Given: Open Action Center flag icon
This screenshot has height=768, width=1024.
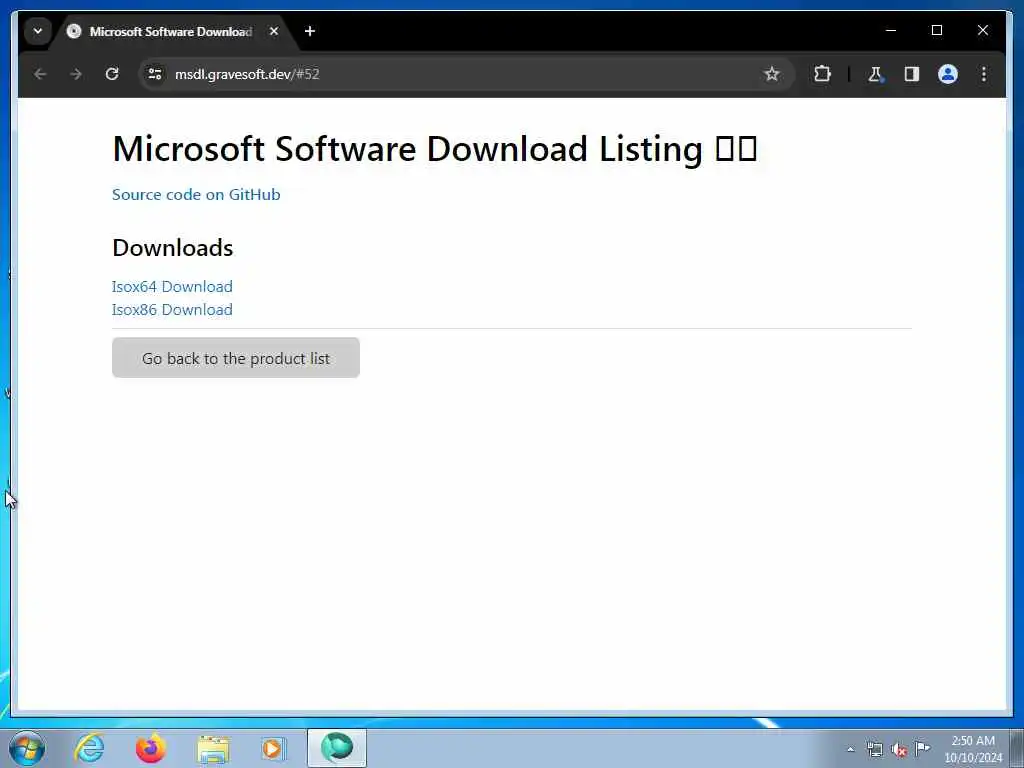Looking at the screenshot, I should [x=922, y=748].
